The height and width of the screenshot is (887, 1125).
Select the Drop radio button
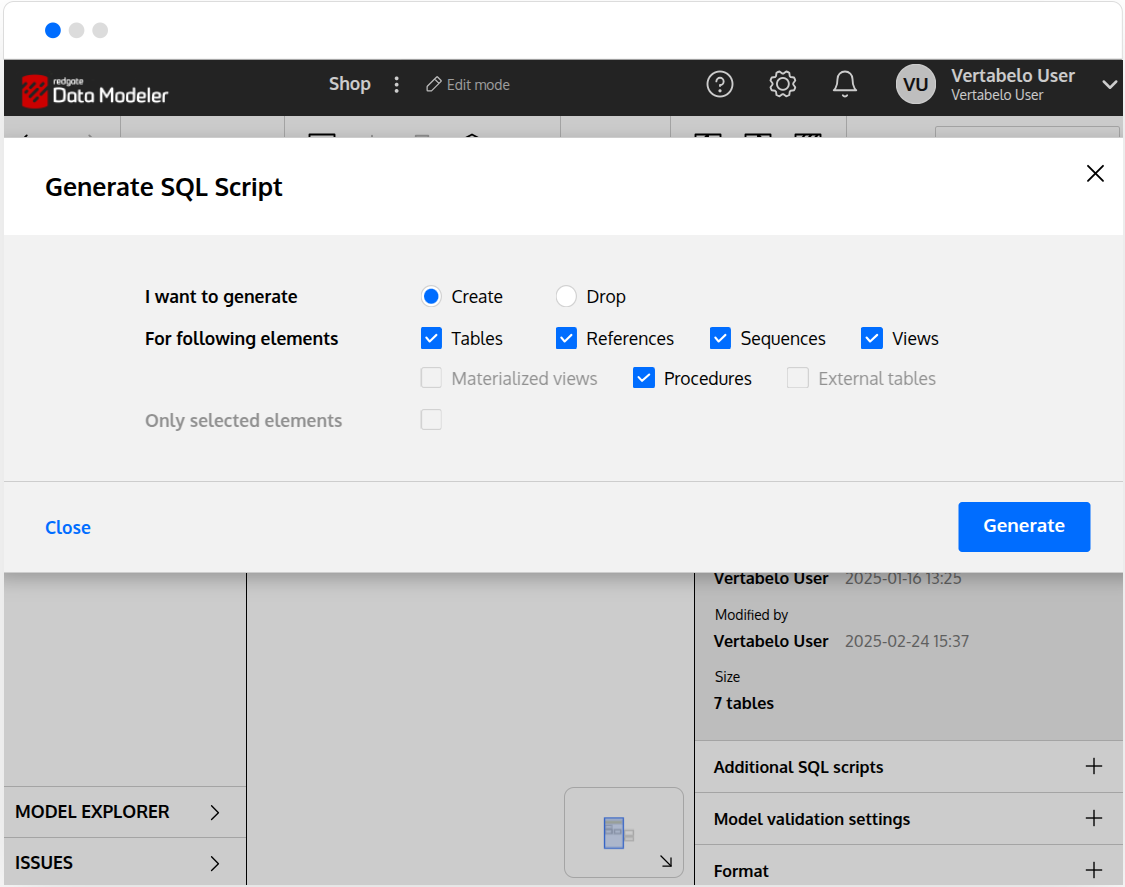pos(565,296)
